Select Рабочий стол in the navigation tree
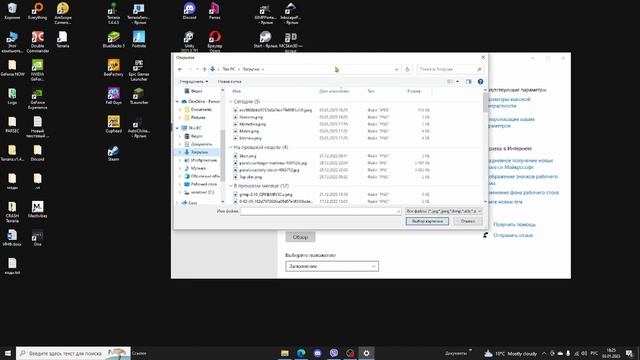 click(x=204, y=184)
